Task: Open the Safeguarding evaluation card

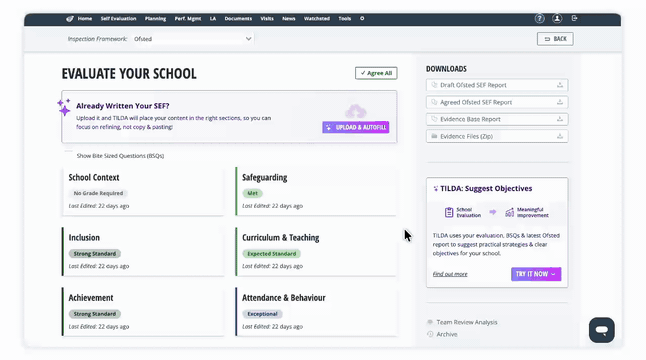Action: click(316, 191)
